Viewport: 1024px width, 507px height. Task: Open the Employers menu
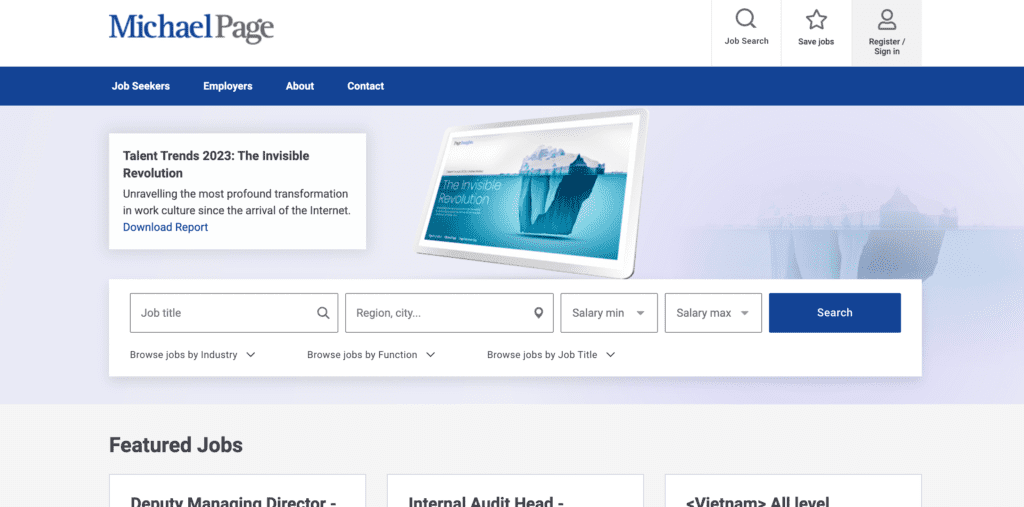(227, 86)
